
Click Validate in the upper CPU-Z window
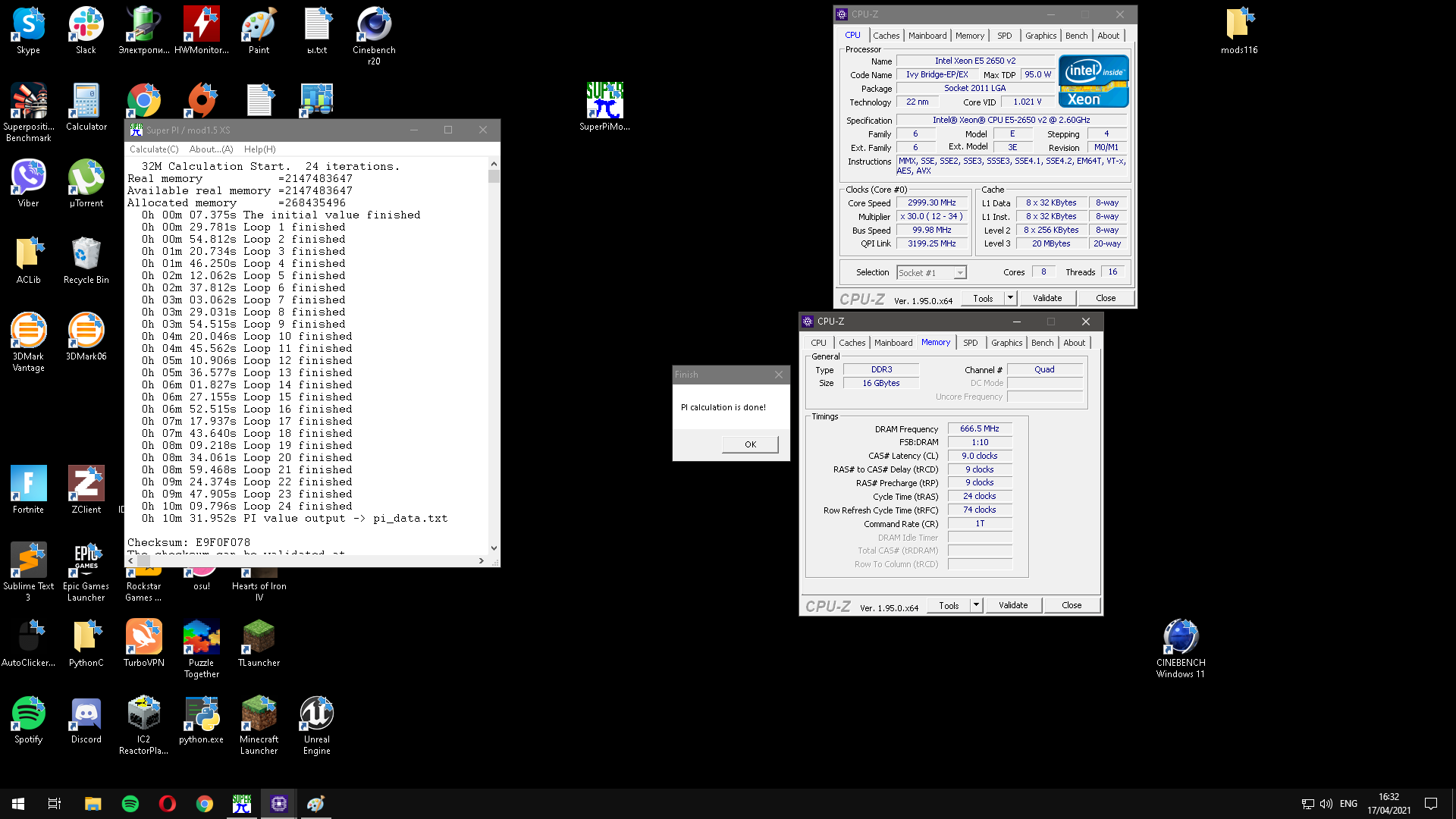[1046, 298]
